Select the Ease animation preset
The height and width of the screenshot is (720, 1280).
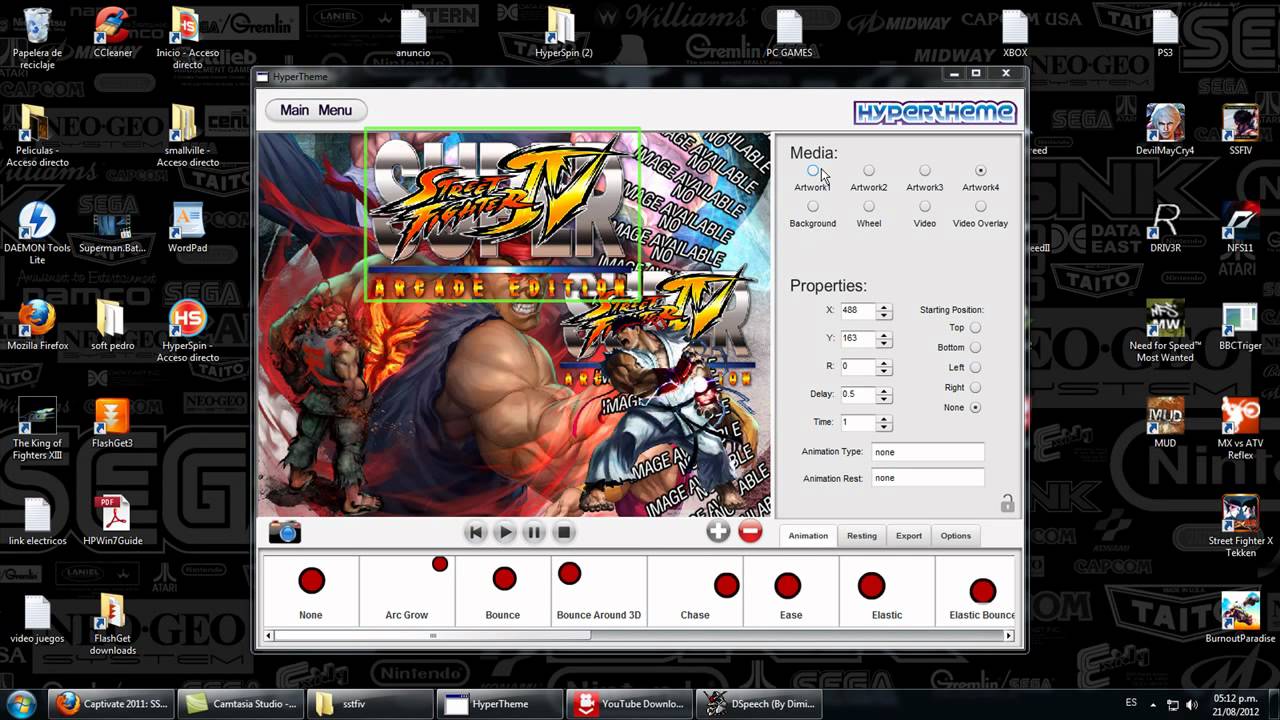[791, 592]
